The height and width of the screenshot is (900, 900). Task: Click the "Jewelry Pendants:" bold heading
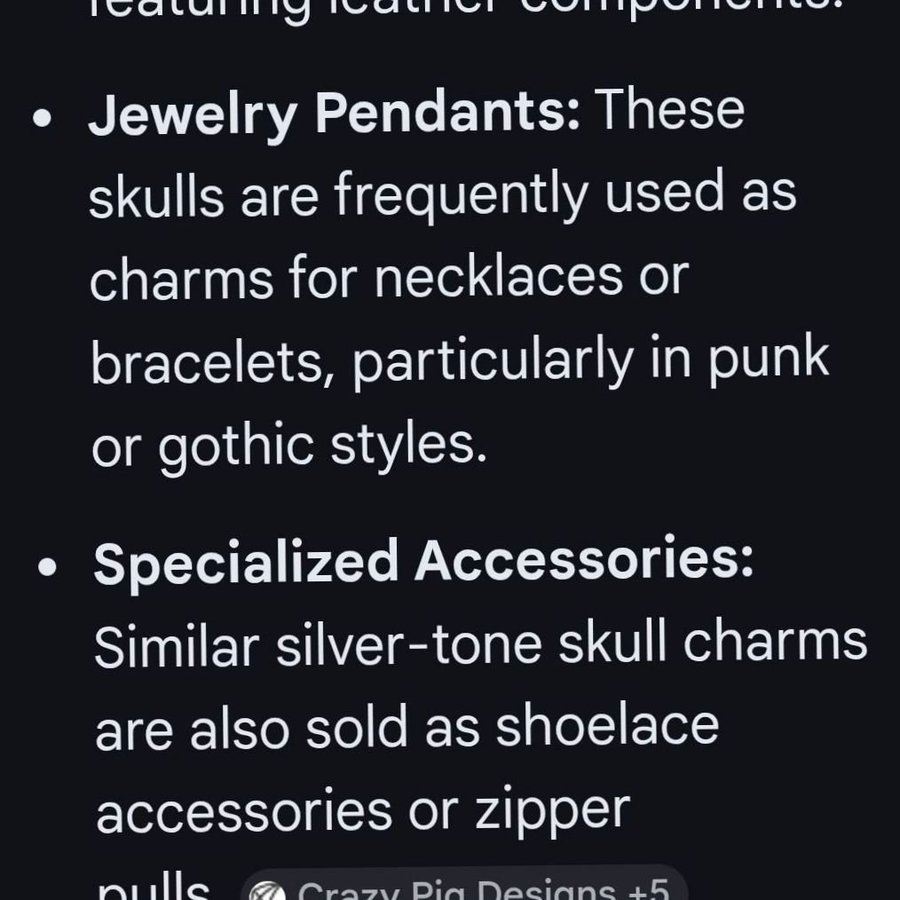point(334,115)
